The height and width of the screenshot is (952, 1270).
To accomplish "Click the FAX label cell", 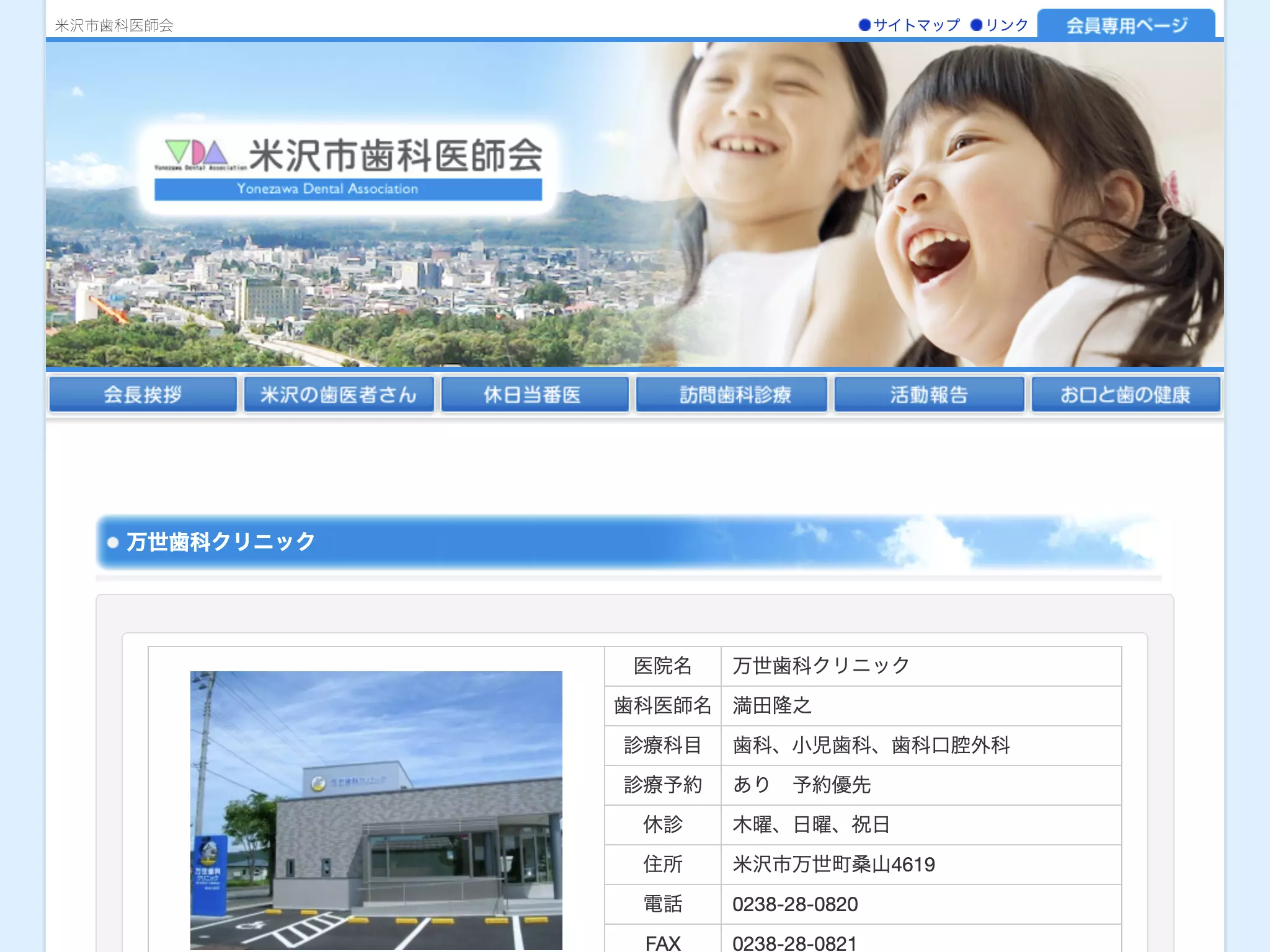I will [663, 938].
